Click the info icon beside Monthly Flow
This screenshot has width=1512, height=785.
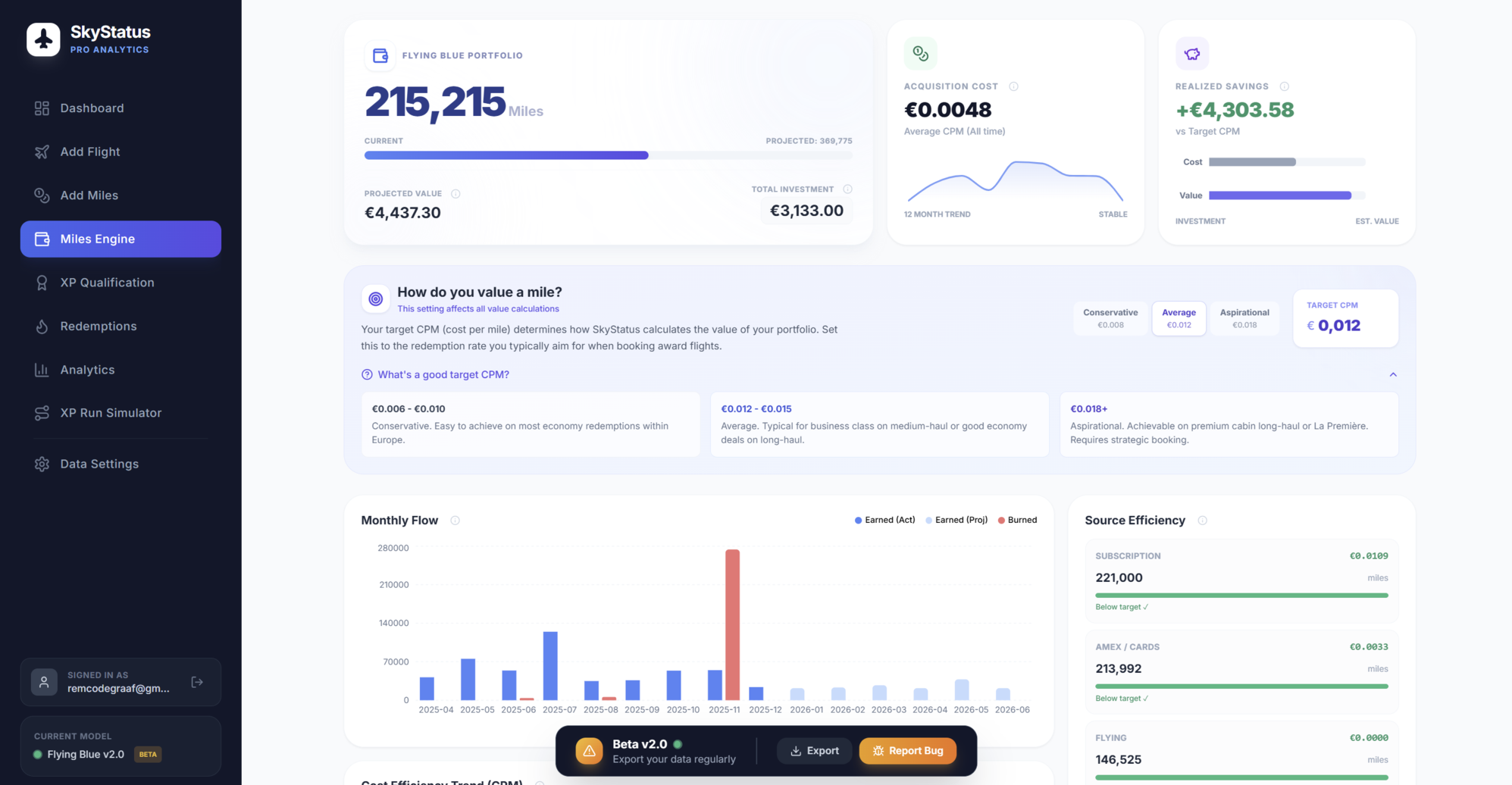click(x=455, y=521)
